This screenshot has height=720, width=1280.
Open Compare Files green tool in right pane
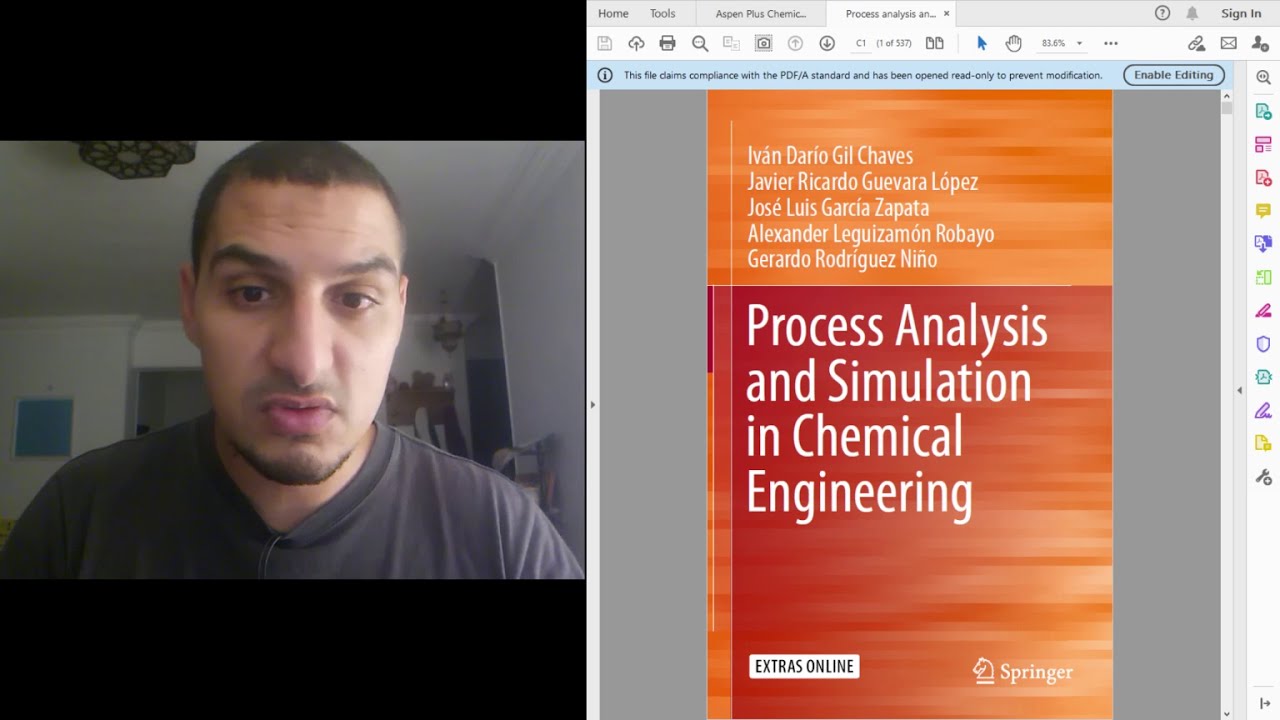(x=1263, y=277)
